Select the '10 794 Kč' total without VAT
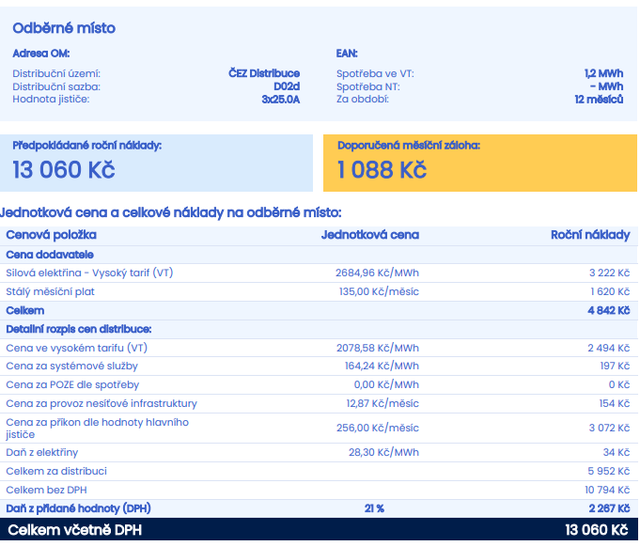 pyautogui.click(x=607, y=490)
